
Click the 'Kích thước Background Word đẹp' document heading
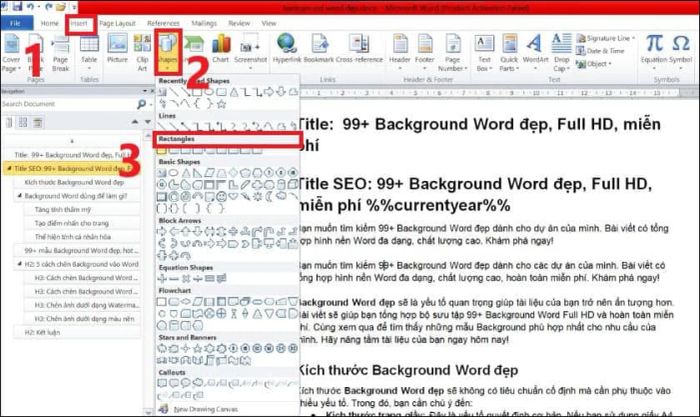pyautogui.click(x=408, y=370)
